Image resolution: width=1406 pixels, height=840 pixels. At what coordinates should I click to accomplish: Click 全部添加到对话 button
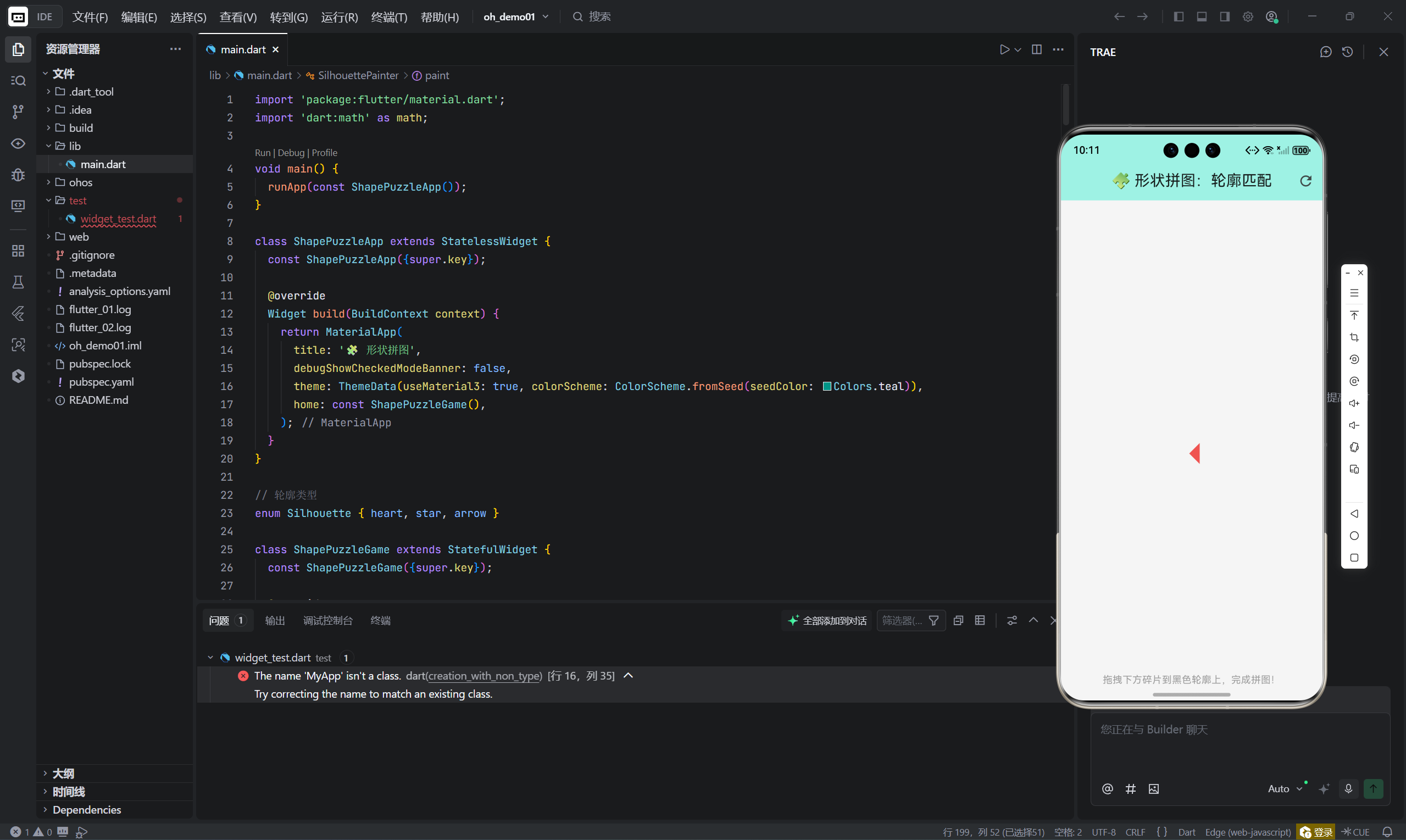(827, 620)
